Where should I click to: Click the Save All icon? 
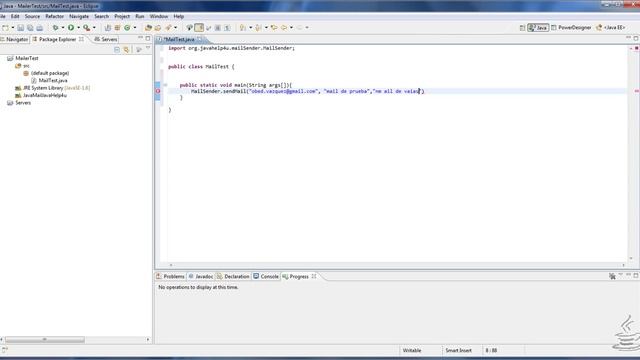pos(30,27)
